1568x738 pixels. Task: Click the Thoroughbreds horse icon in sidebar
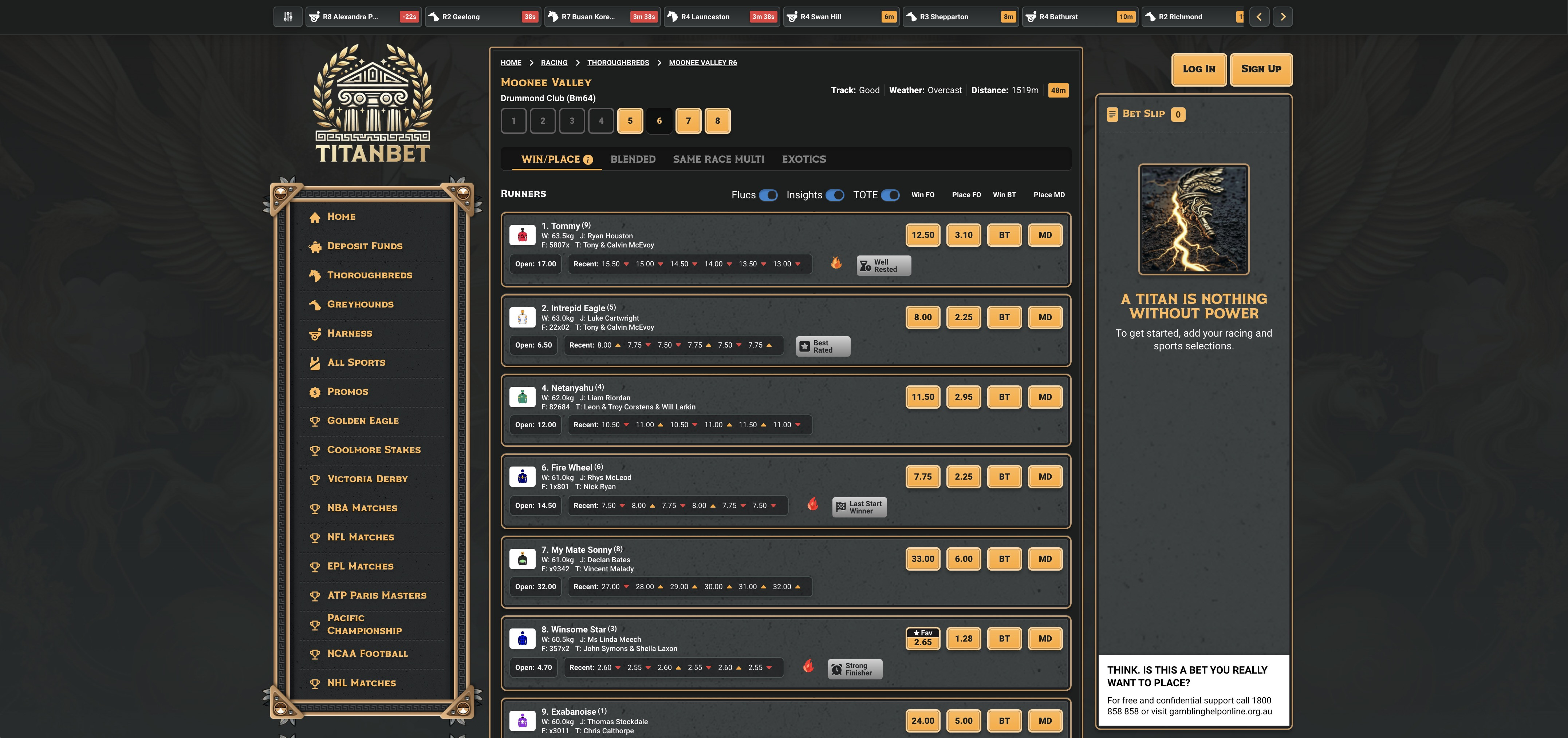pyautogui.click(x=315, y=275)
